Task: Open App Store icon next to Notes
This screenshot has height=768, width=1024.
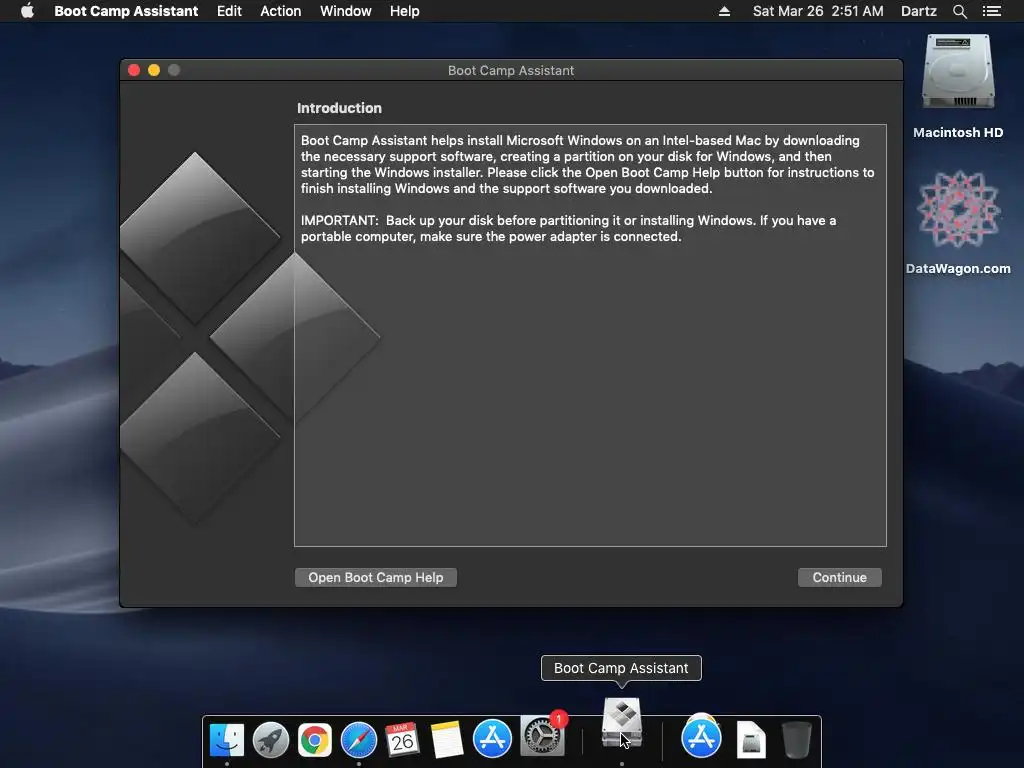Action: 492,739
